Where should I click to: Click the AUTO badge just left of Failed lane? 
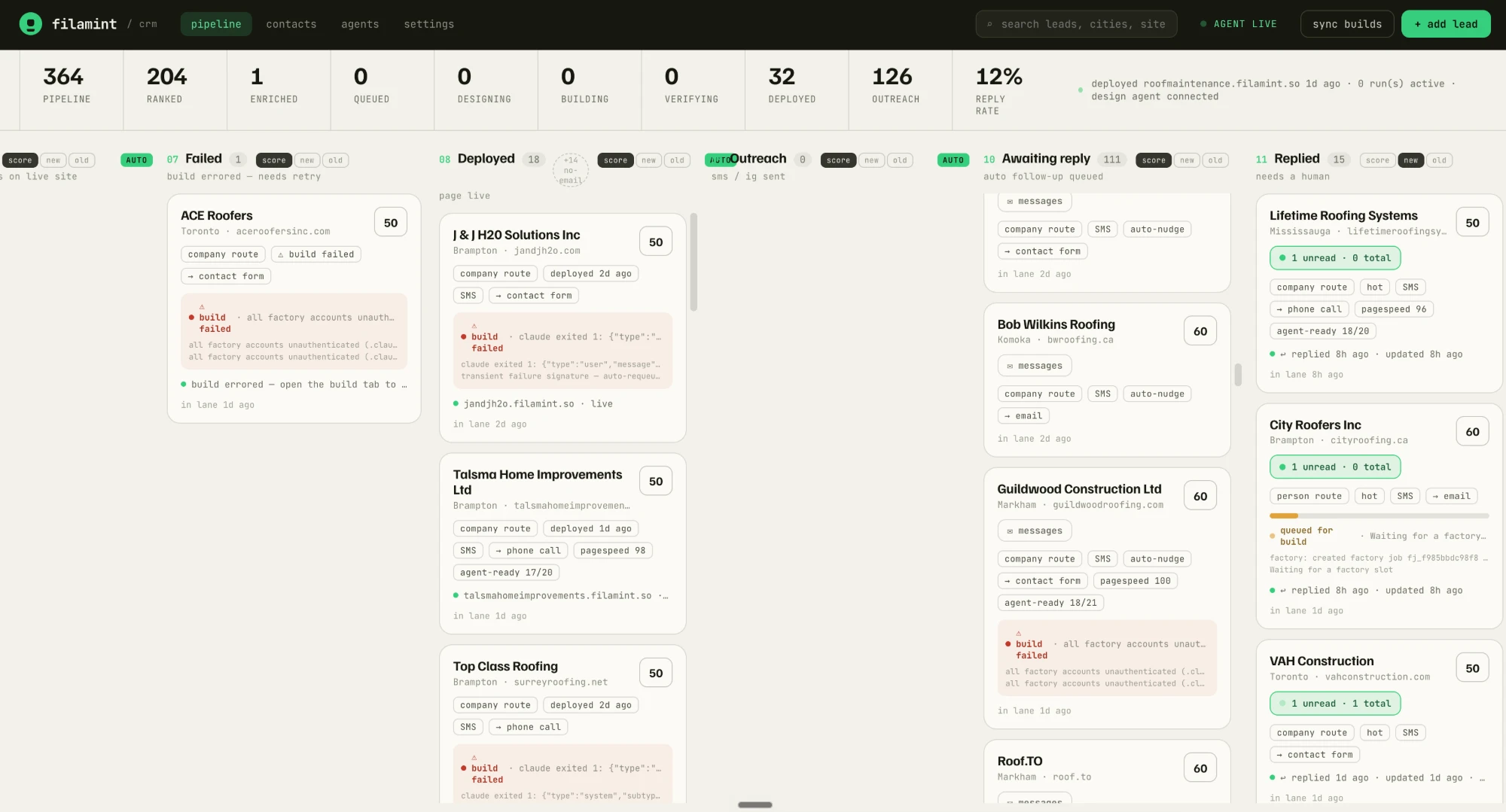tap(136, 160)
